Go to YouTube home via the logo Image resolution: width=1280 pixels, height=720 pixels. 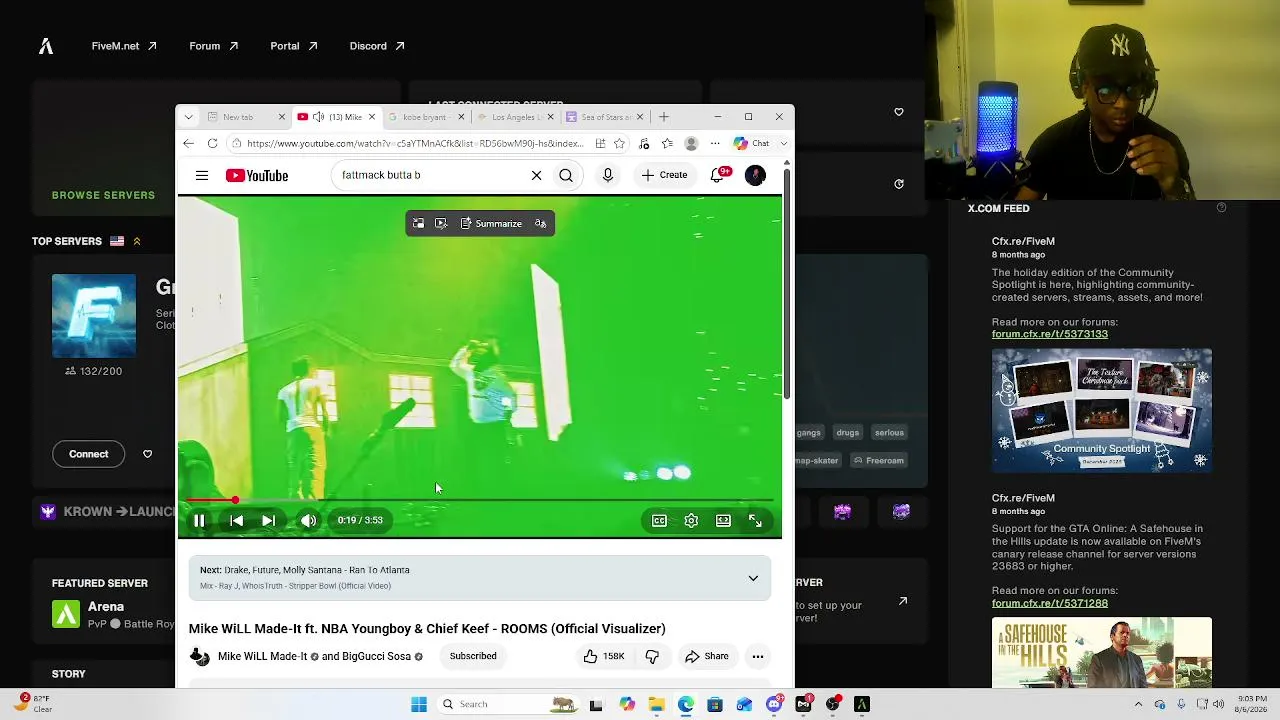point(257,176)
